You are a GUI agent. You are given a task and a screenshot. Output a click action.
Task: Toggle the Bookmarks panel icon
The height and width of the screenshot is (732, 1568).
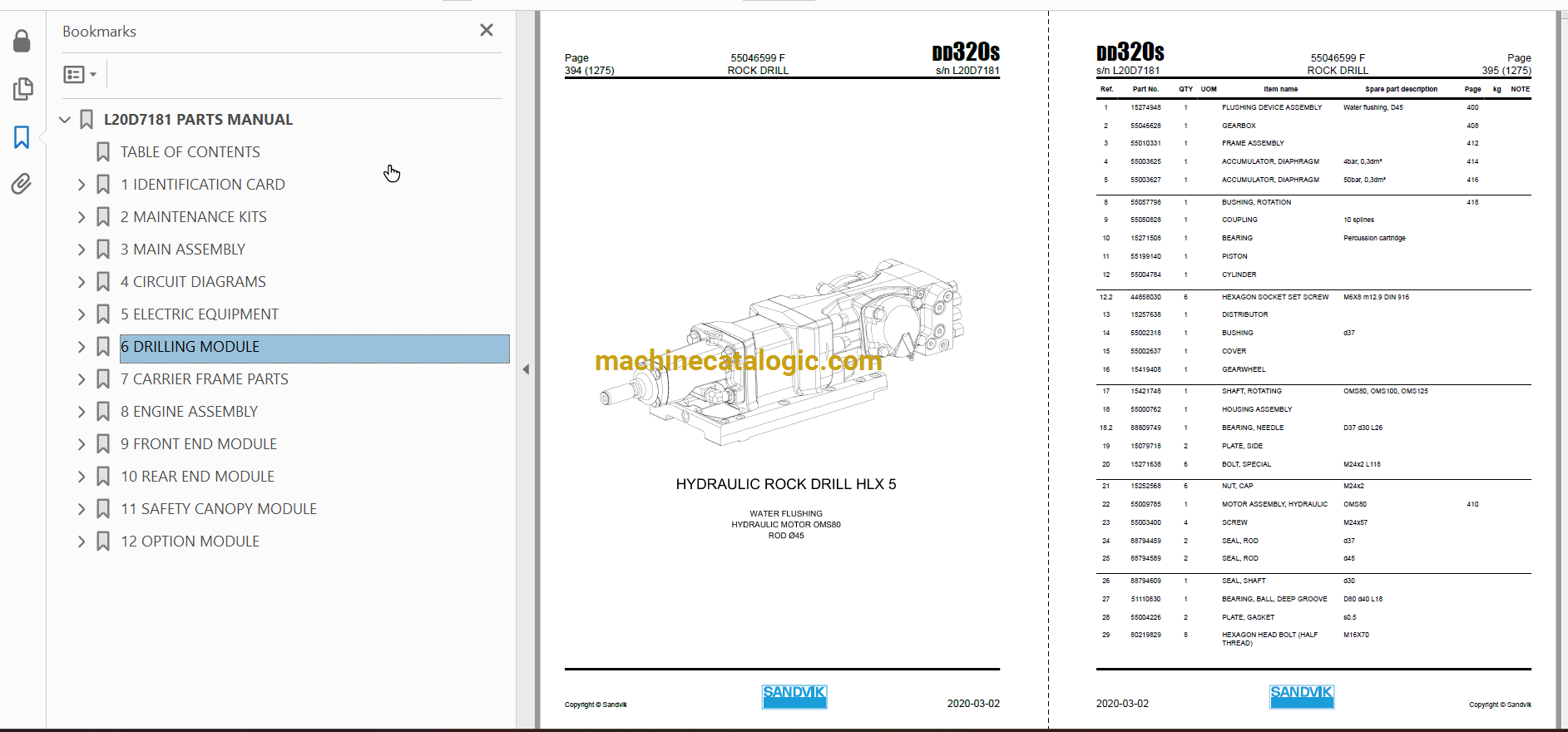(22, 137)
